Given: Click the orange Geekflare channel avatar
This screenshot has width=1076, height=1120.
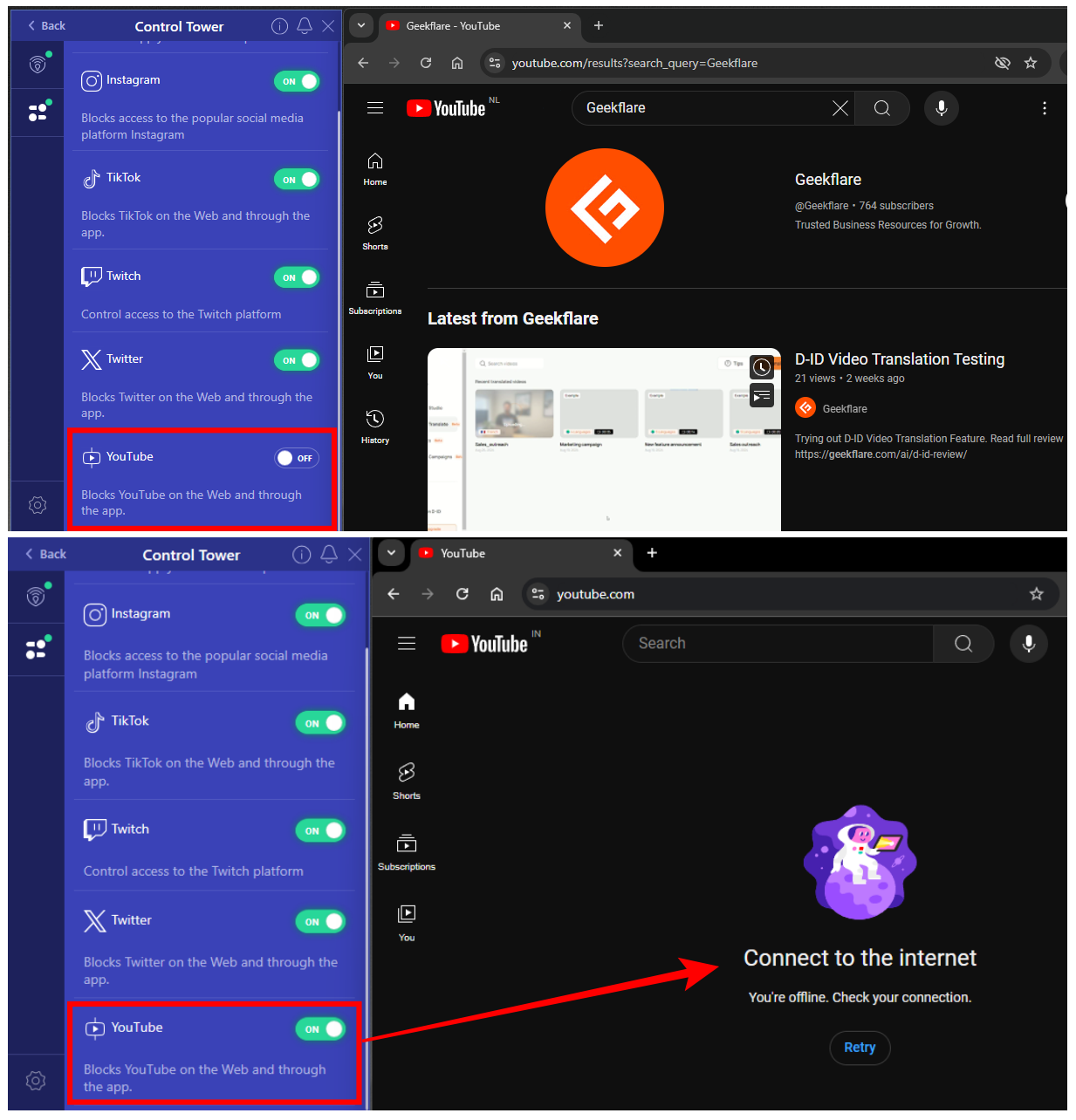Looking at the screenshot, I should (x=605, y=208).
